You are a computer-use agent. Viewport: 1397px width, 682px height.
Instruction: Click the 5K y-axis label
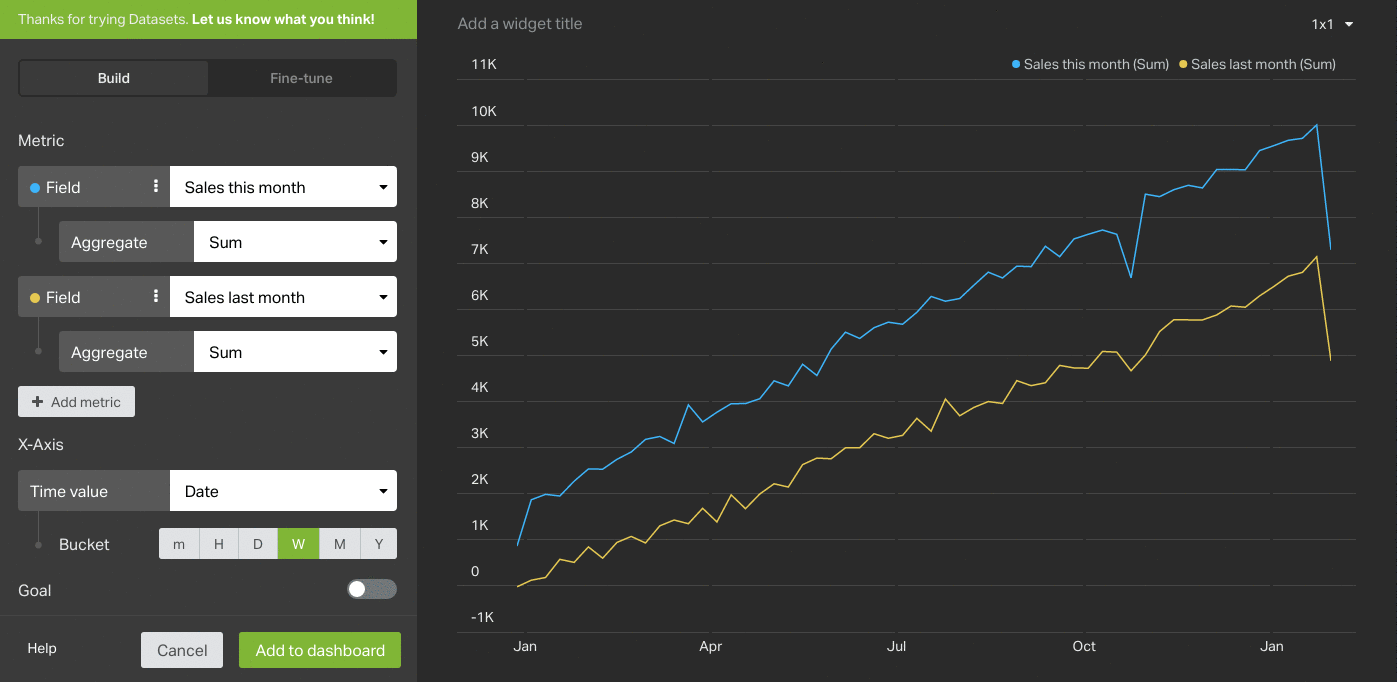coord(480,341)
